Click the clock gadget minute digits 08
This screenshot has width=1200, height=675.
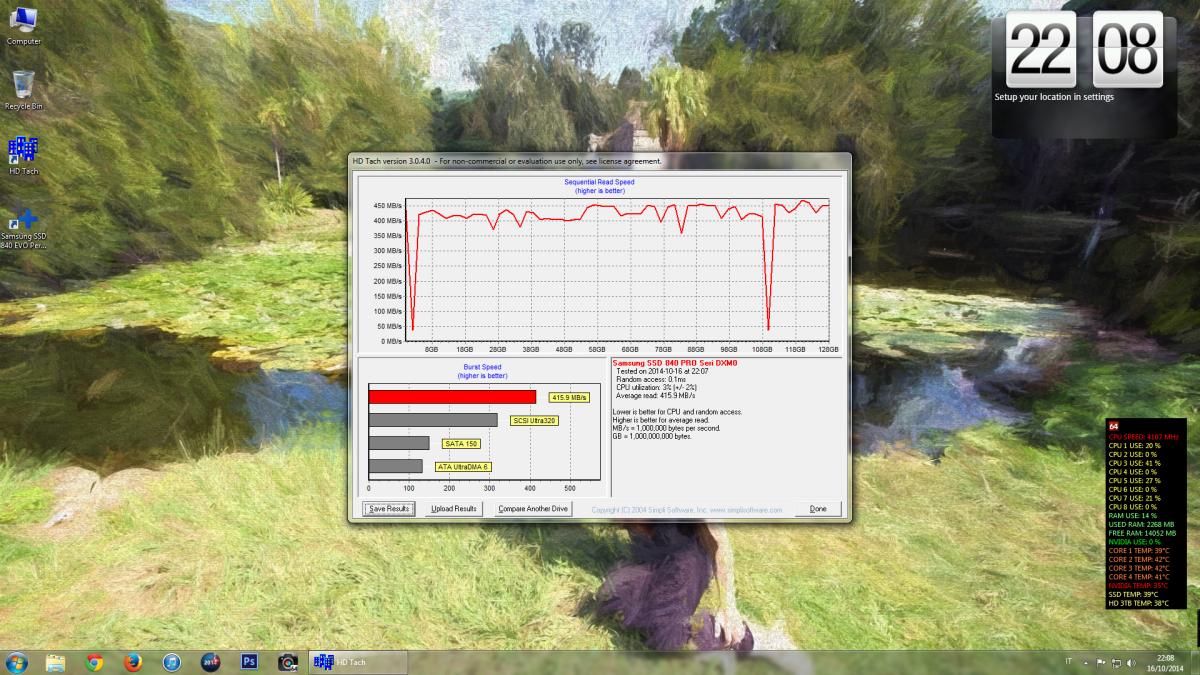coord(1128,49)
